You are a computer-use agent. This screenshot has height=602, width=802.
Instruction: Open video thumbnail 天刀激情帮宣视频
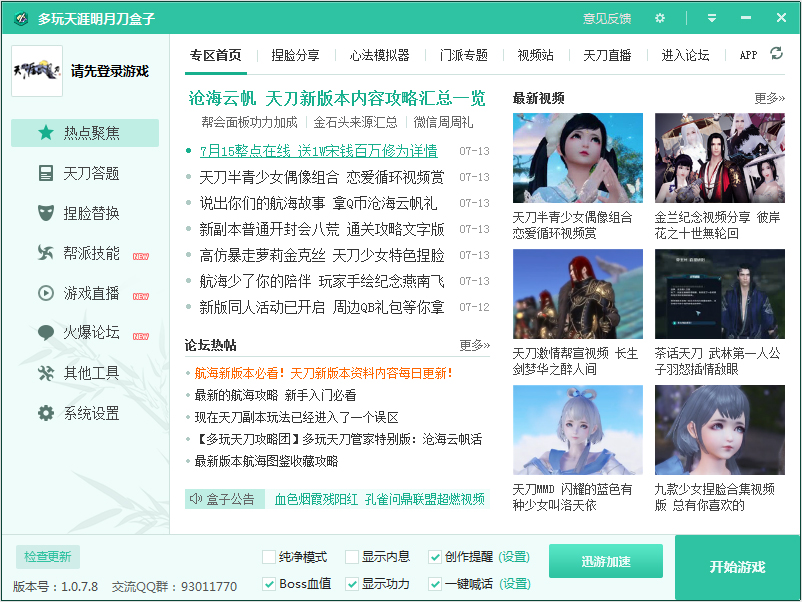pos(578,294)
